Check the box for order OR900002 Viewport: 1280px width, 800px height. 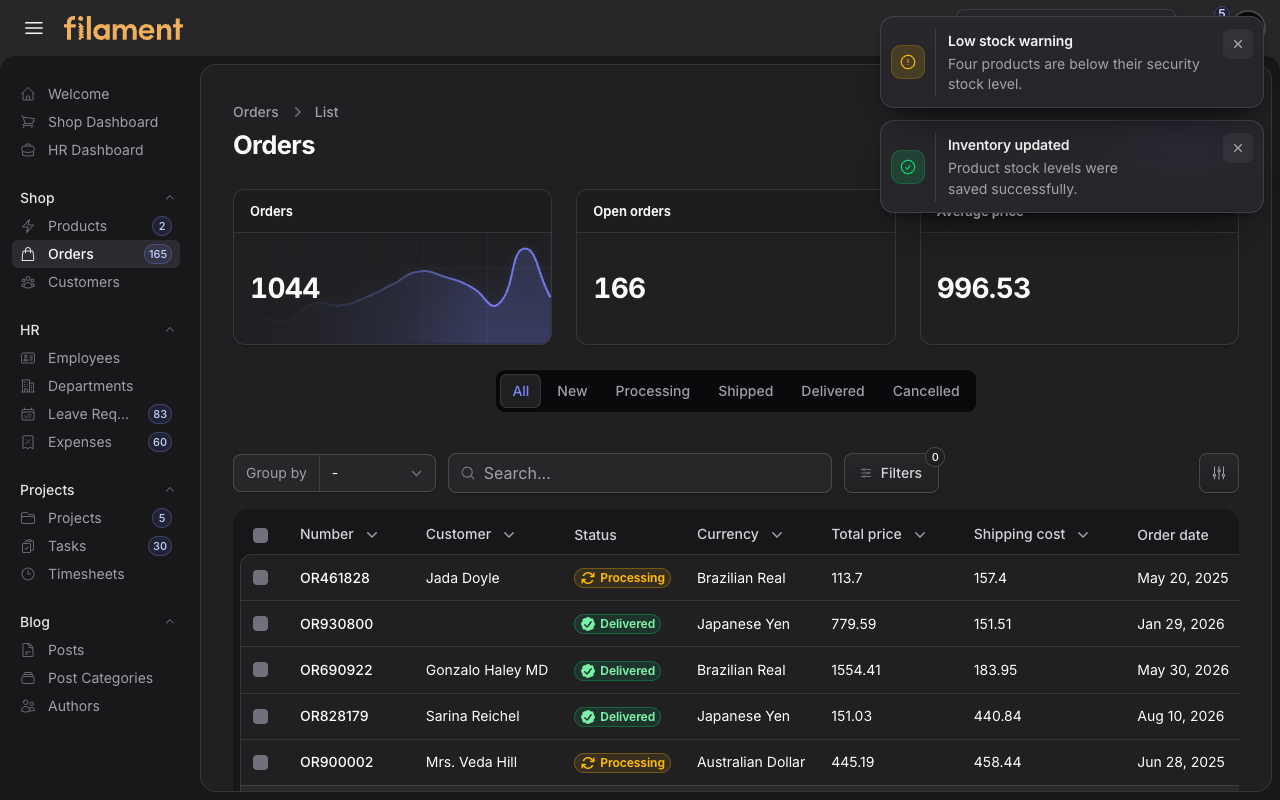(261, 762)
